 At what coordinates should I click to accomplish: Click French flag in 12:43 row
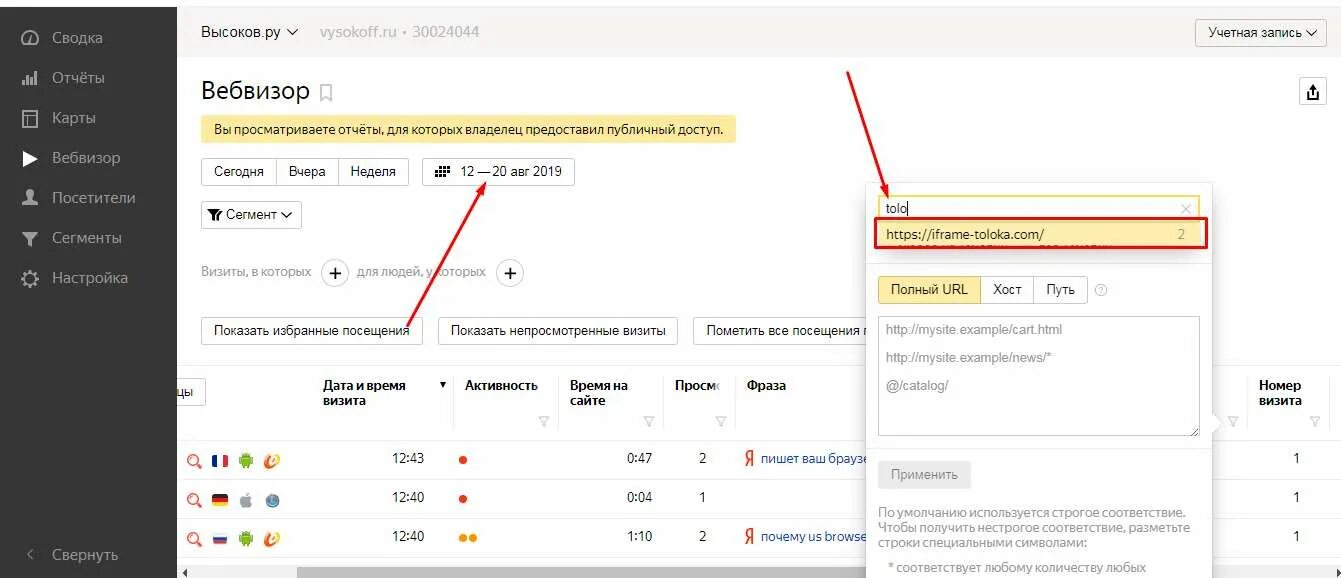coord(220,460)
